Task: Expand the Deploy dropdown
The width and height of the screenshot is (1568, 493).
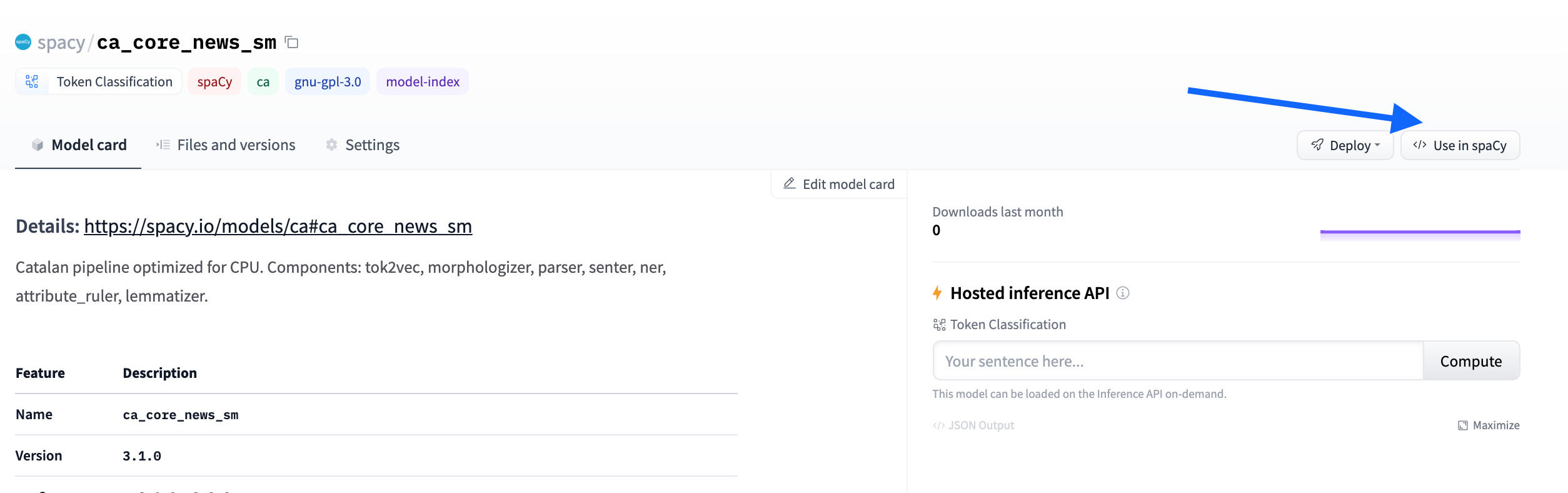Action: pos(1345,145)
